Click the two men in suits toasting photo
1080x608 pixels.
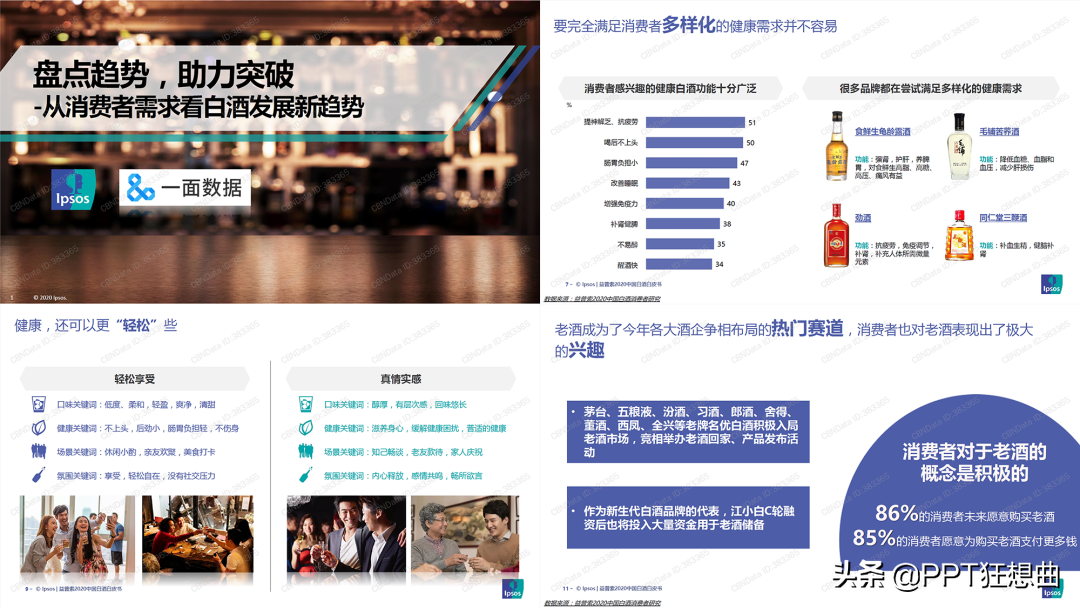coord(346,534)
